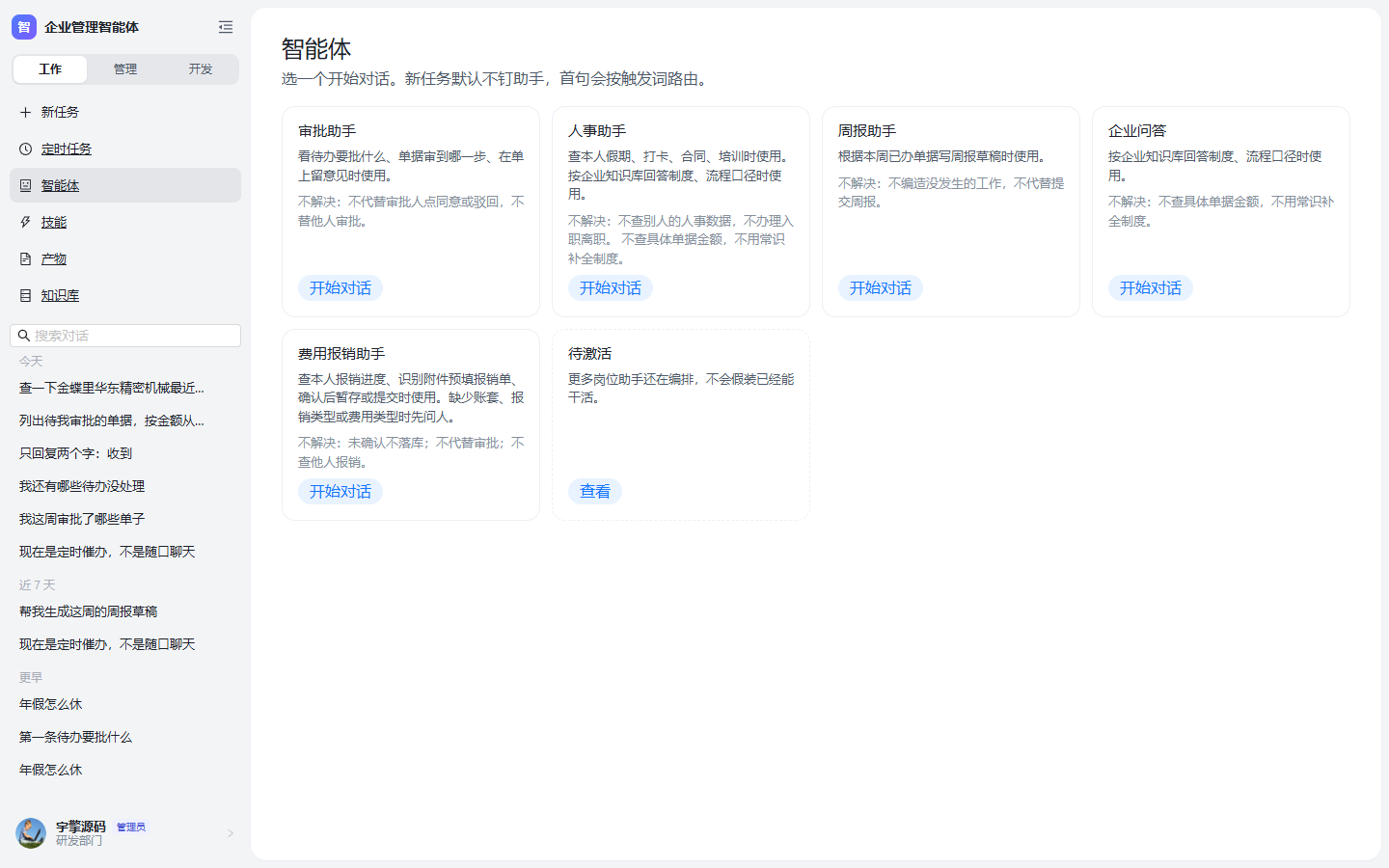The image size is (1389, 868).
Task: Click 查看 on the 待激活 card
Action: [x=595, y=492]
